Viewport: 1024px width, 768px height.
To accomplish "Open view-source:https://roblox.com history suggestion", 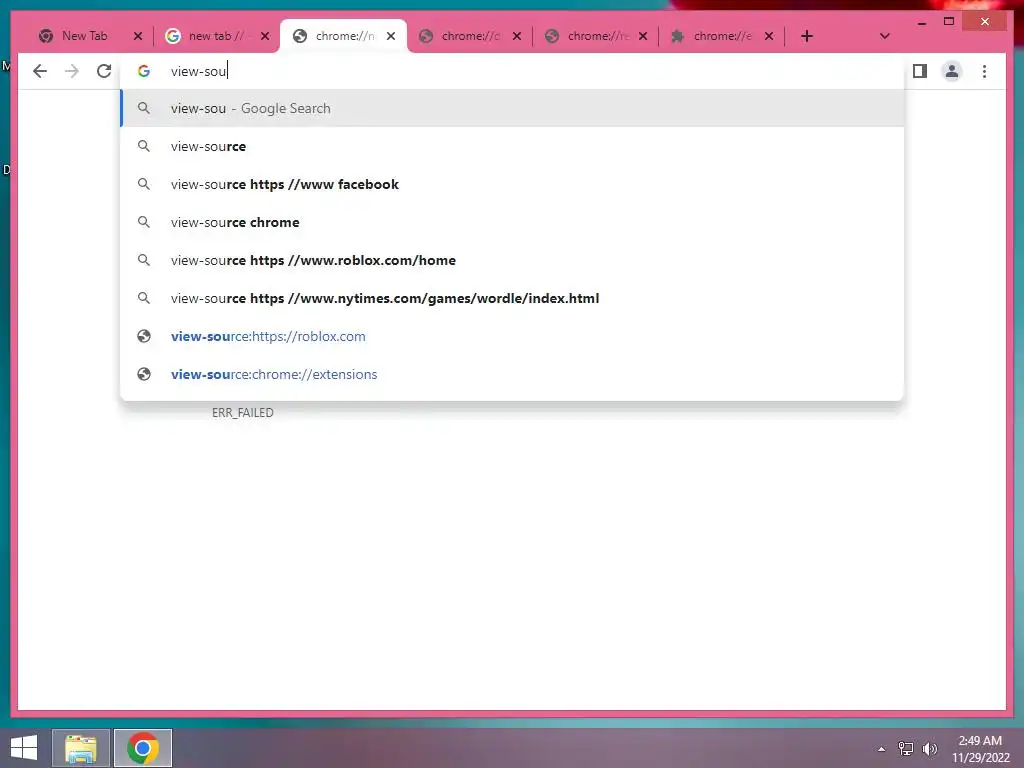I will click(512, 336).
